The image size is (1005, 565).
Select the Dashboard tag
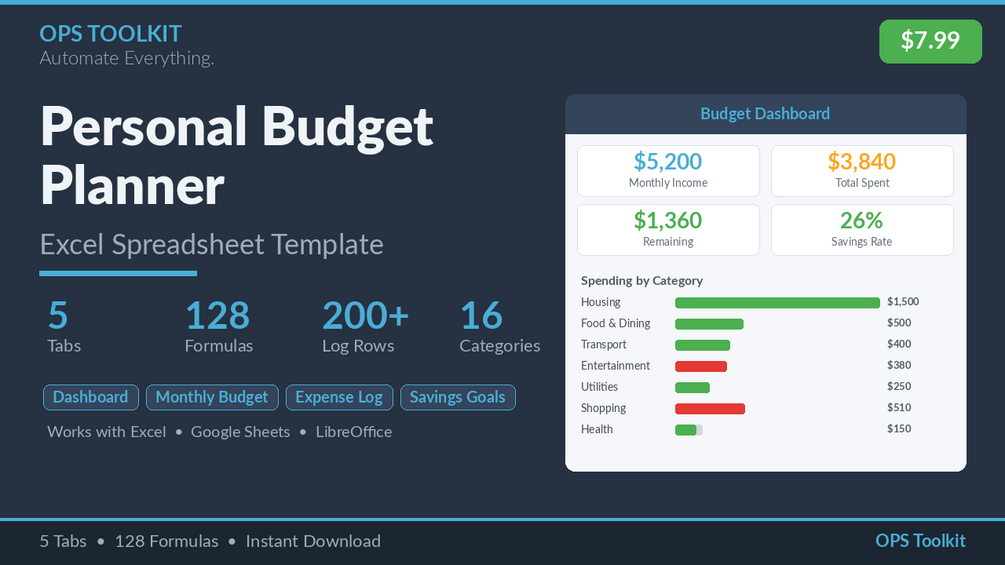coord(90,397)
